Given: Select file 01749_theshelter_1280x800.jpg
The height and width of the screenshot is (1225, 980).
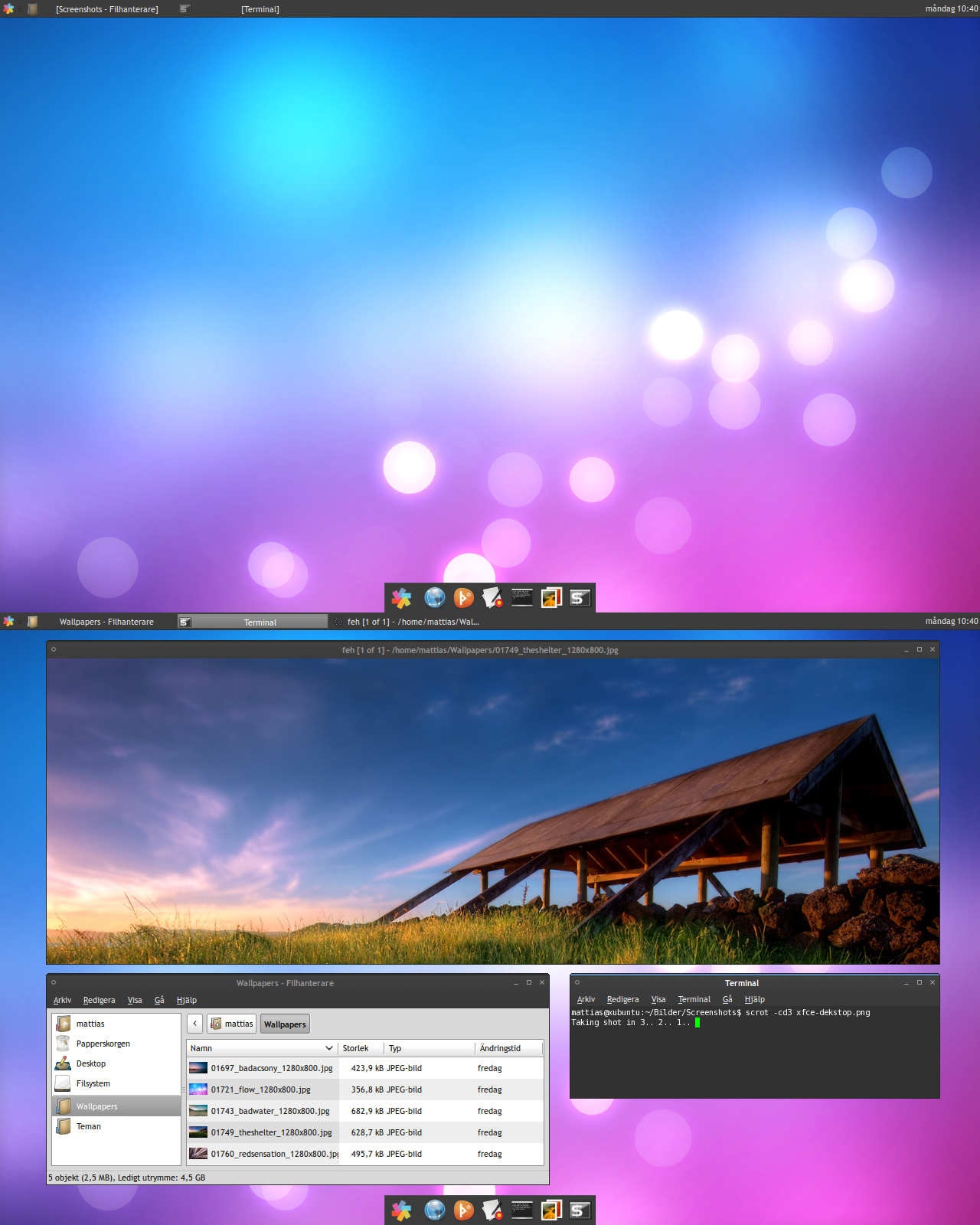Looking at the screenshot, I should [271, 1132].
